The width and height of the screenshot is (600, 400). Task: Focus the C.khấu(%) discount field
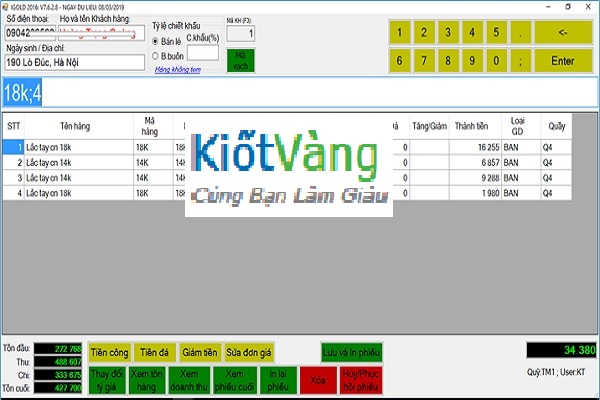point(203,53)
